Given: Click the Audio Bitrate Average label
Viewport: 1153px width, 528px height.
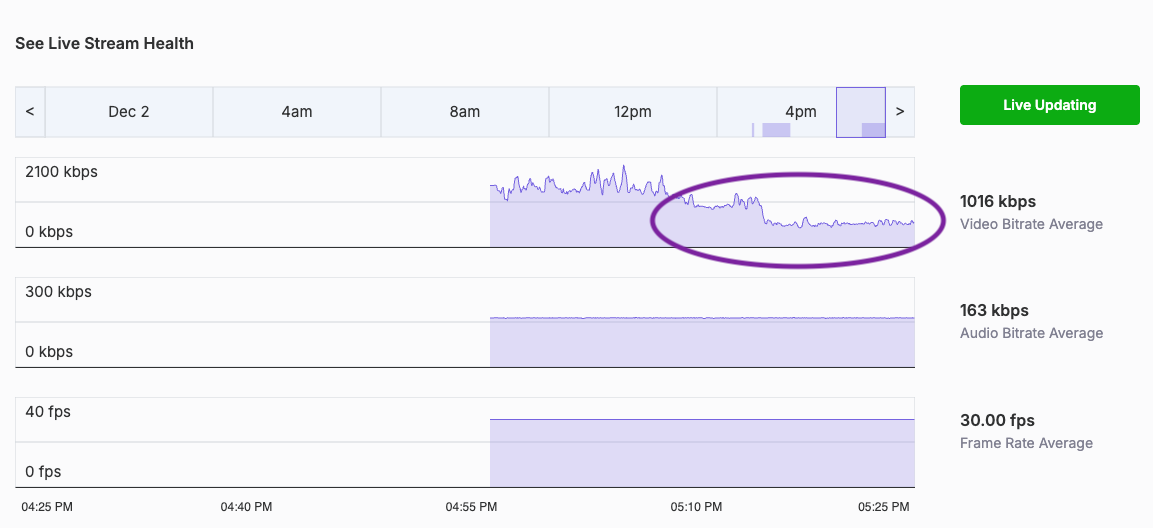Looking at the screenshot, I should pos(1032,333).
